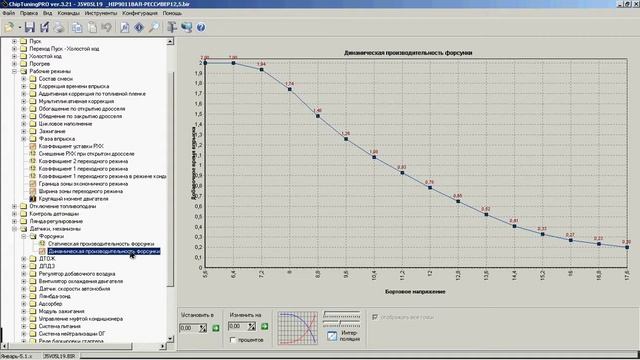640x360 pixels.
Task: Select 'Датчик скорости автомобиля' folder
Action: coord(74,289)
